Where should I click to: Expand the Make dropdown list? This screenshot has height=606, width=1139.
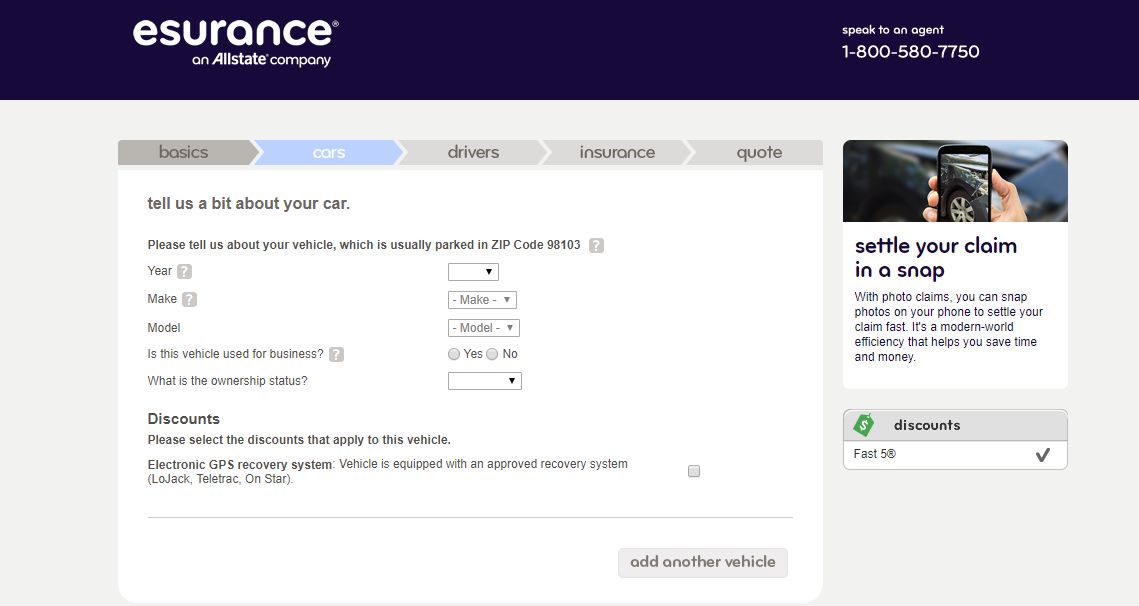(x=482, y=300)
